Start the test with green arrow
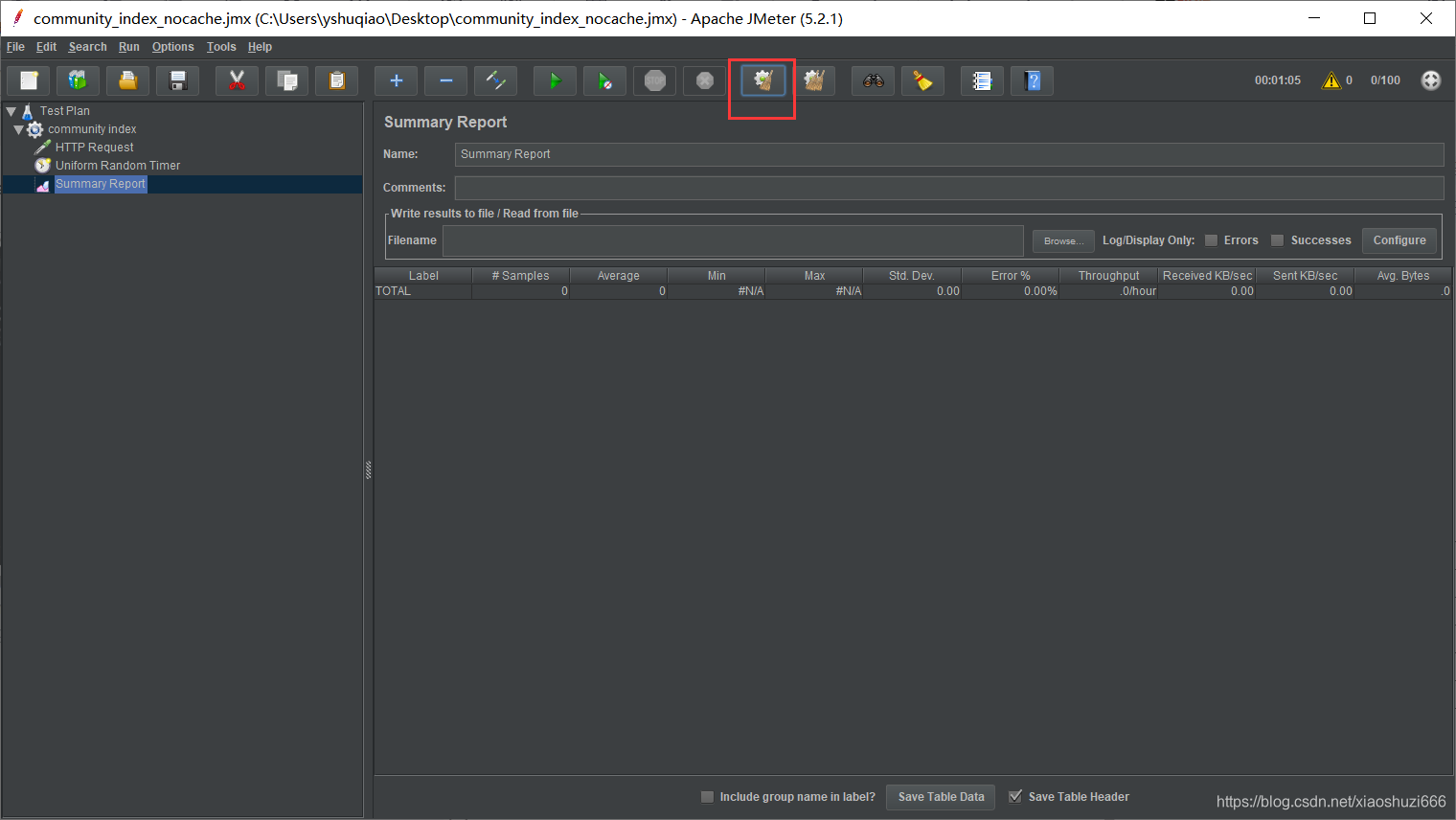Screen dimensions: 1456x820 pos(555,81)
